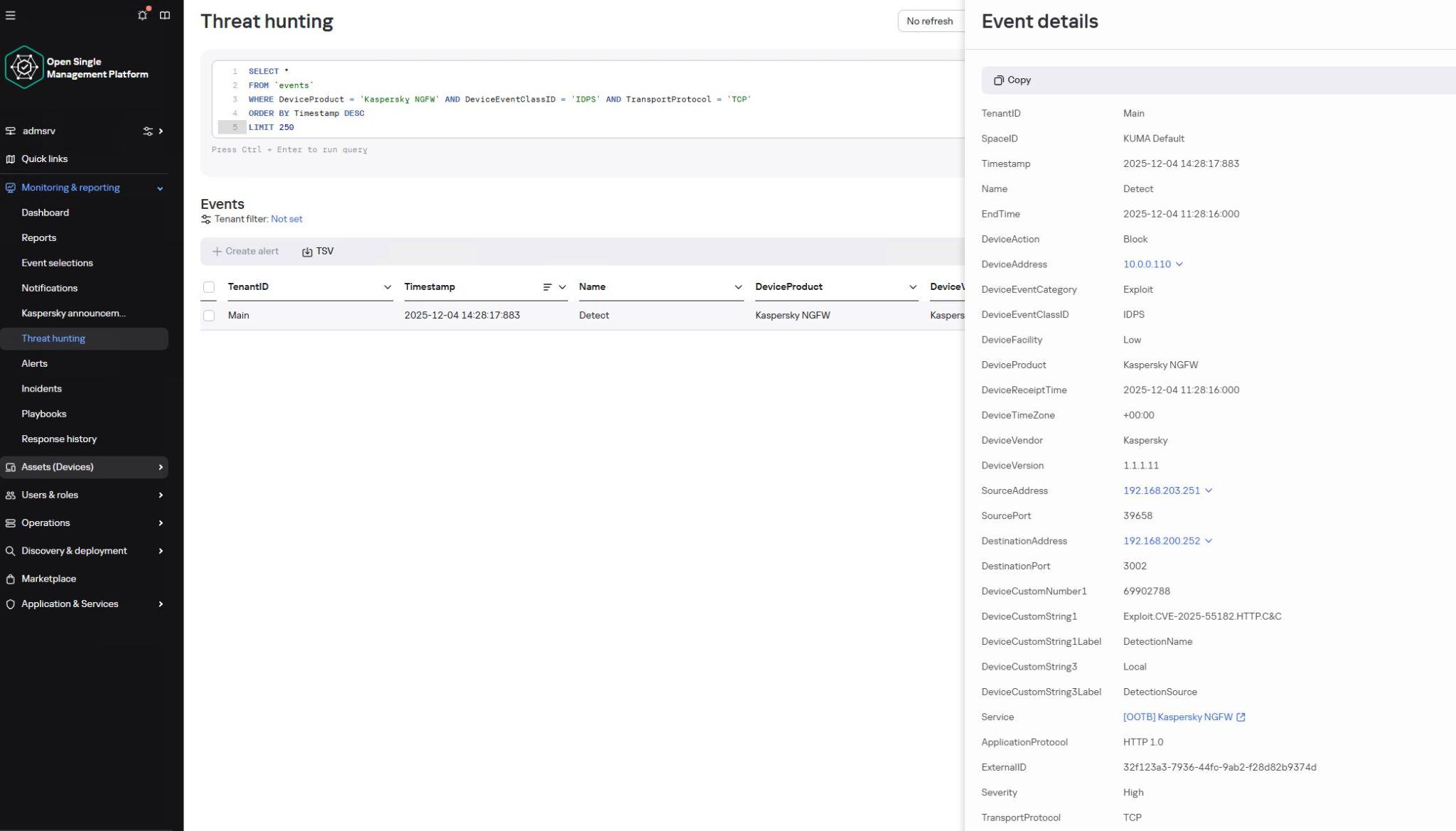Export events using the TSV download icon

[x=306, y=251]
